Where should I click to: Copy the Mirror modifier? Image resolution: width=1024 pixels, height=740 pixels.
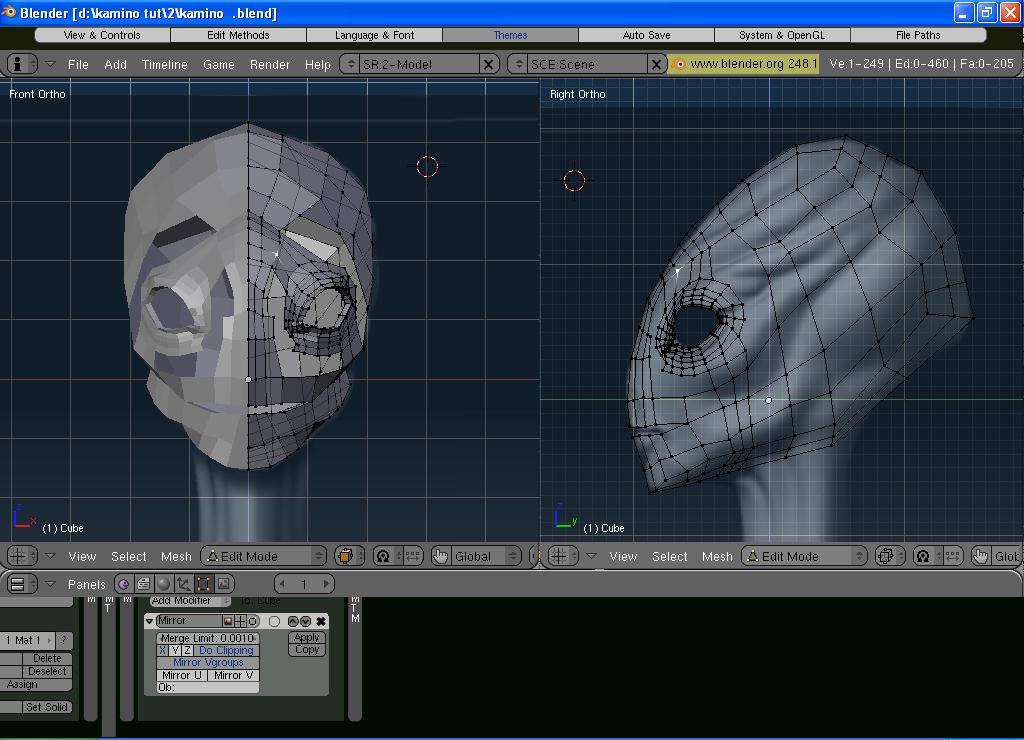[306, 650]
